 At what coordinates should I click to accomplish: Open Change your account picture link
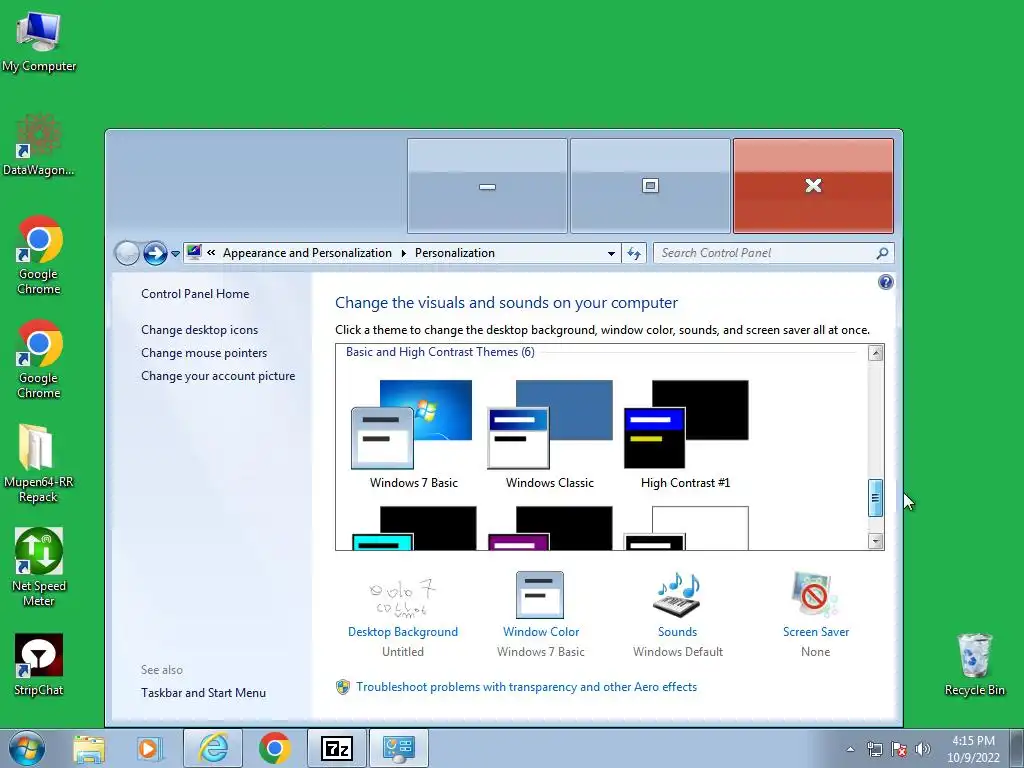[x=217, y=376]
